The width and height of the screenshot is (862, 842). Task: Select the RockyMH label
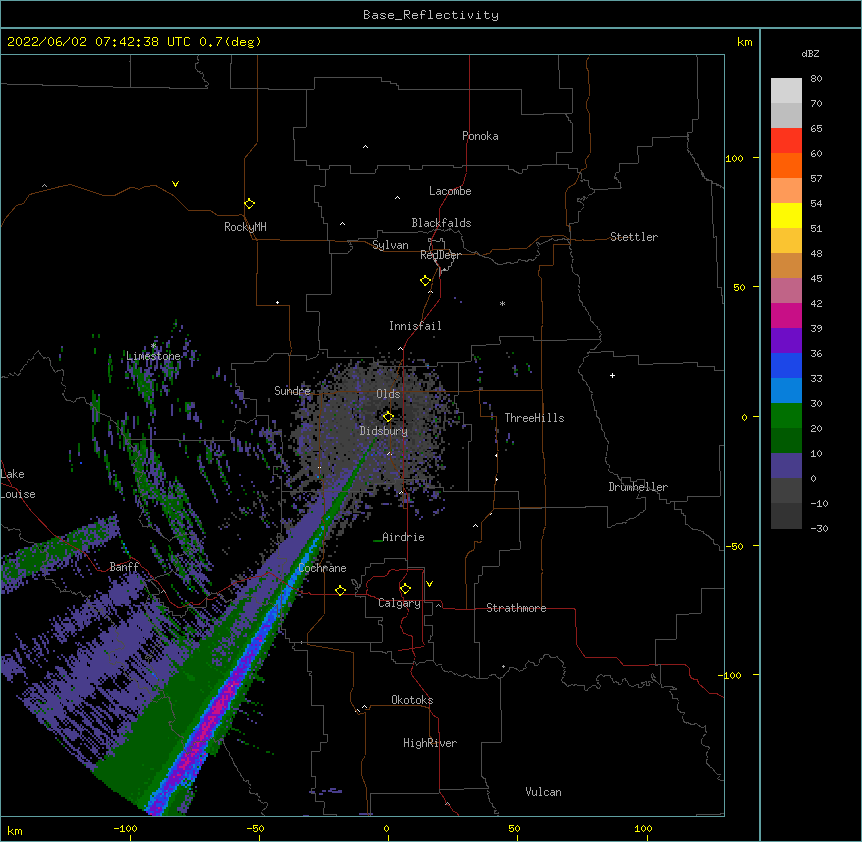coord(245,227)
